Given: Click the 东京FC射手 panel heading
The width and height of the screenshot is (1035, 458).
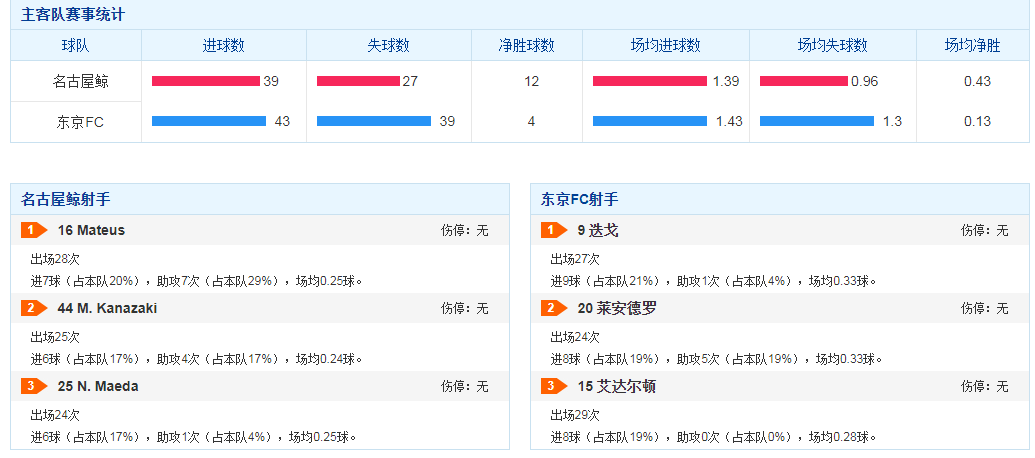Looking at the screenshot, I should [x=579, y=199].
